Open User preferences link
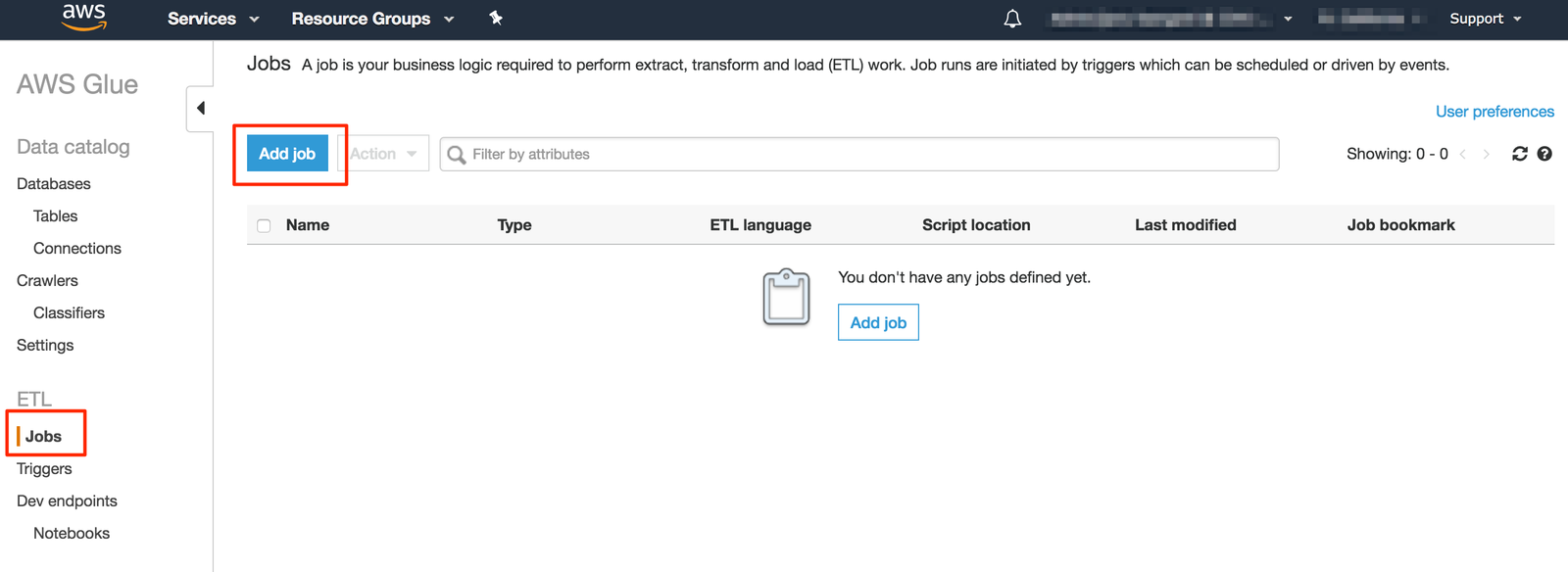1568x572 pixels. (1494, 112)
